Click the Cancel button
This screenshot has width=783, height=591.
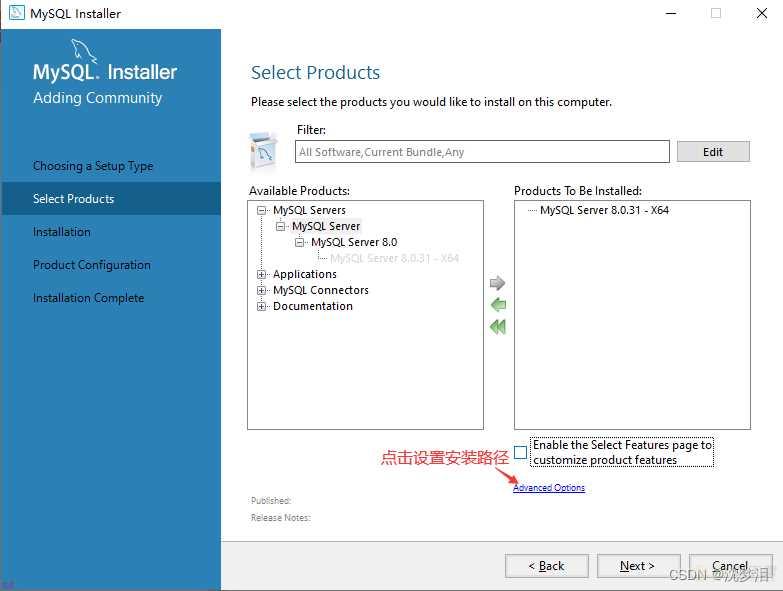pyautogui.click(x=730, y=566)
